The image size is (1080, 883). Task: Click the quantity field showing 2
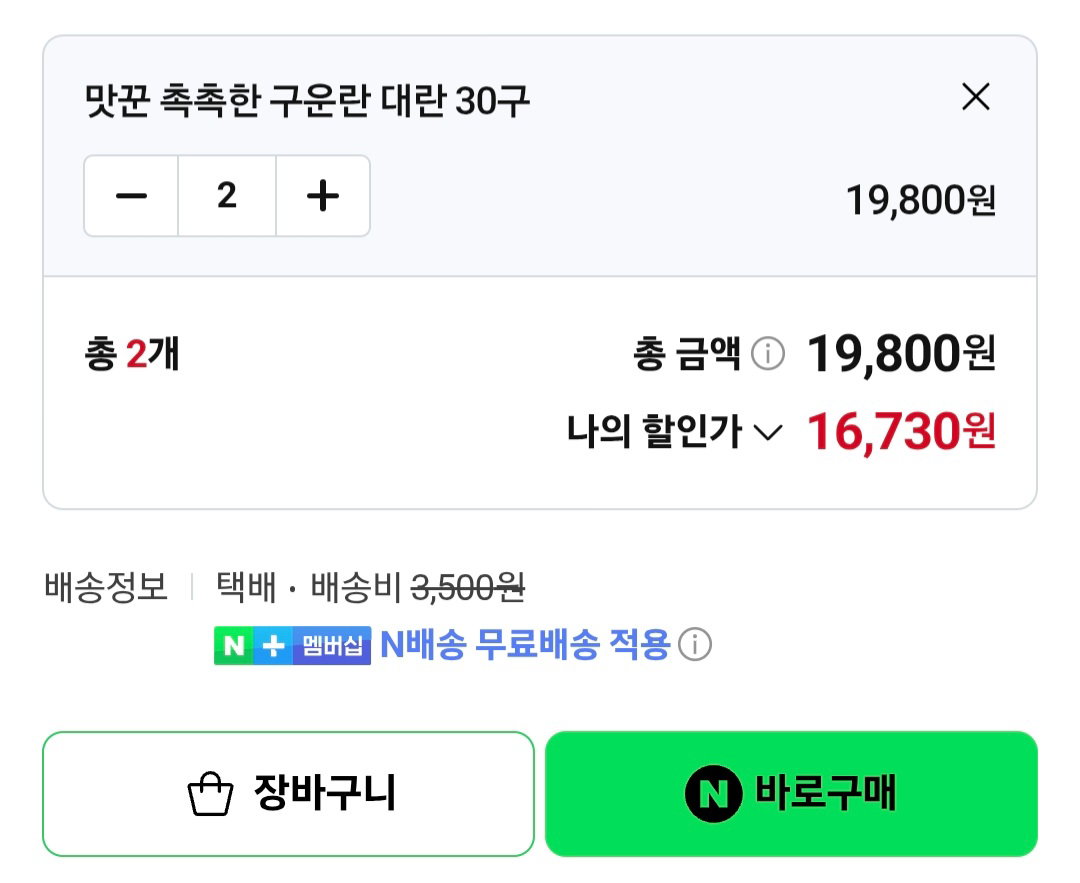point(227,196)
